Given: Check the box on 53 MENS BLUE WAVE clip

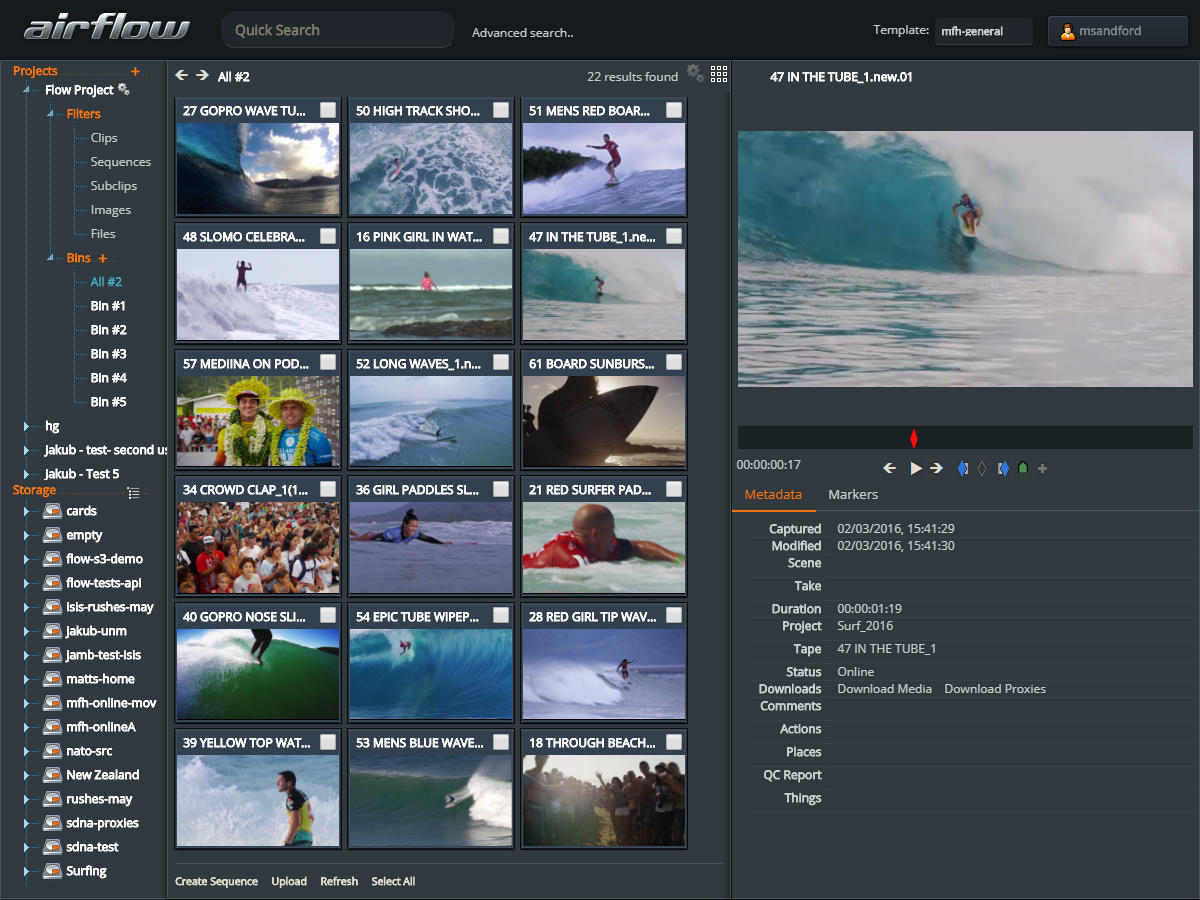Looking at the screenshot, I should coord(500,742).
